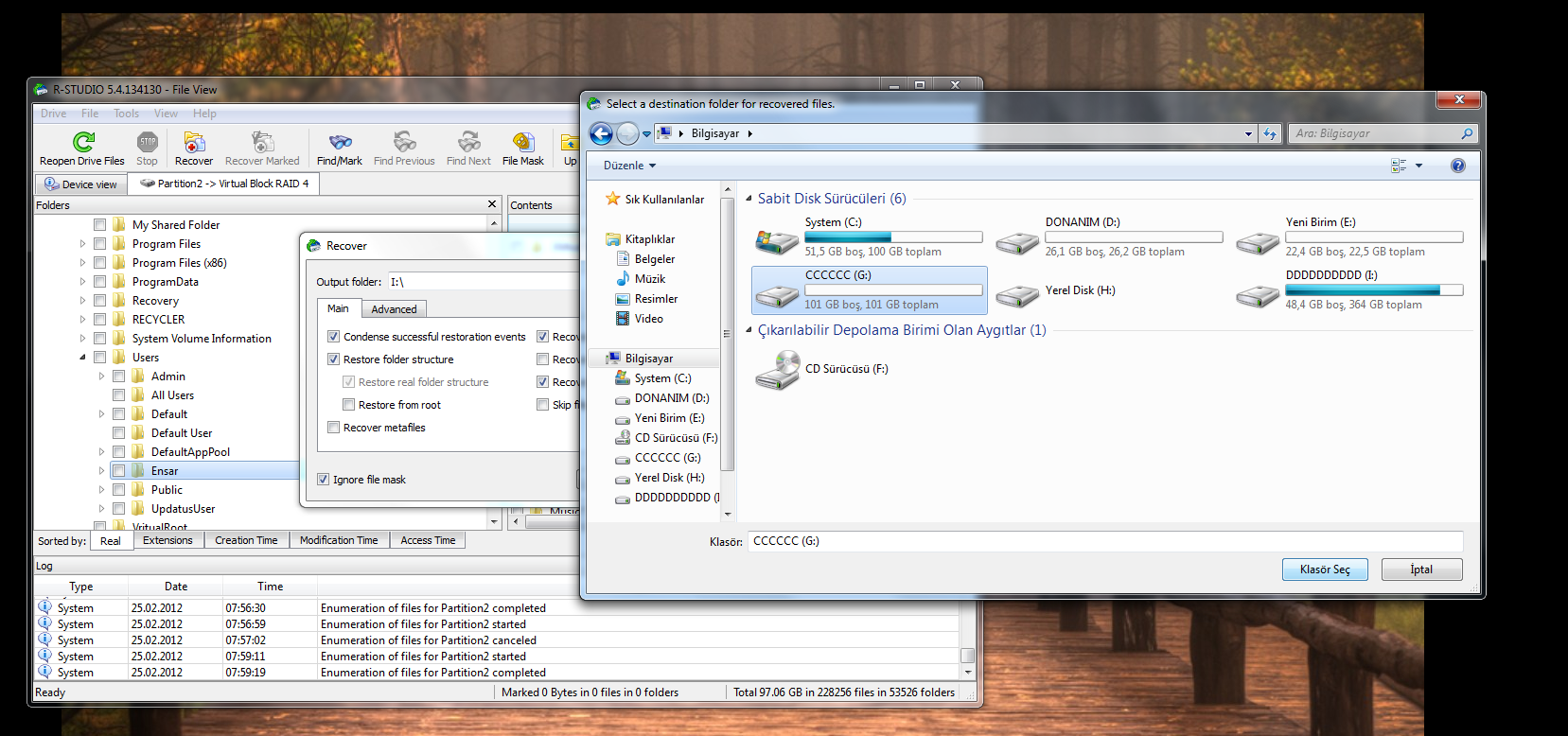
Task: Open view options dropdown arrow
Action: click(x=1418, y=166)
